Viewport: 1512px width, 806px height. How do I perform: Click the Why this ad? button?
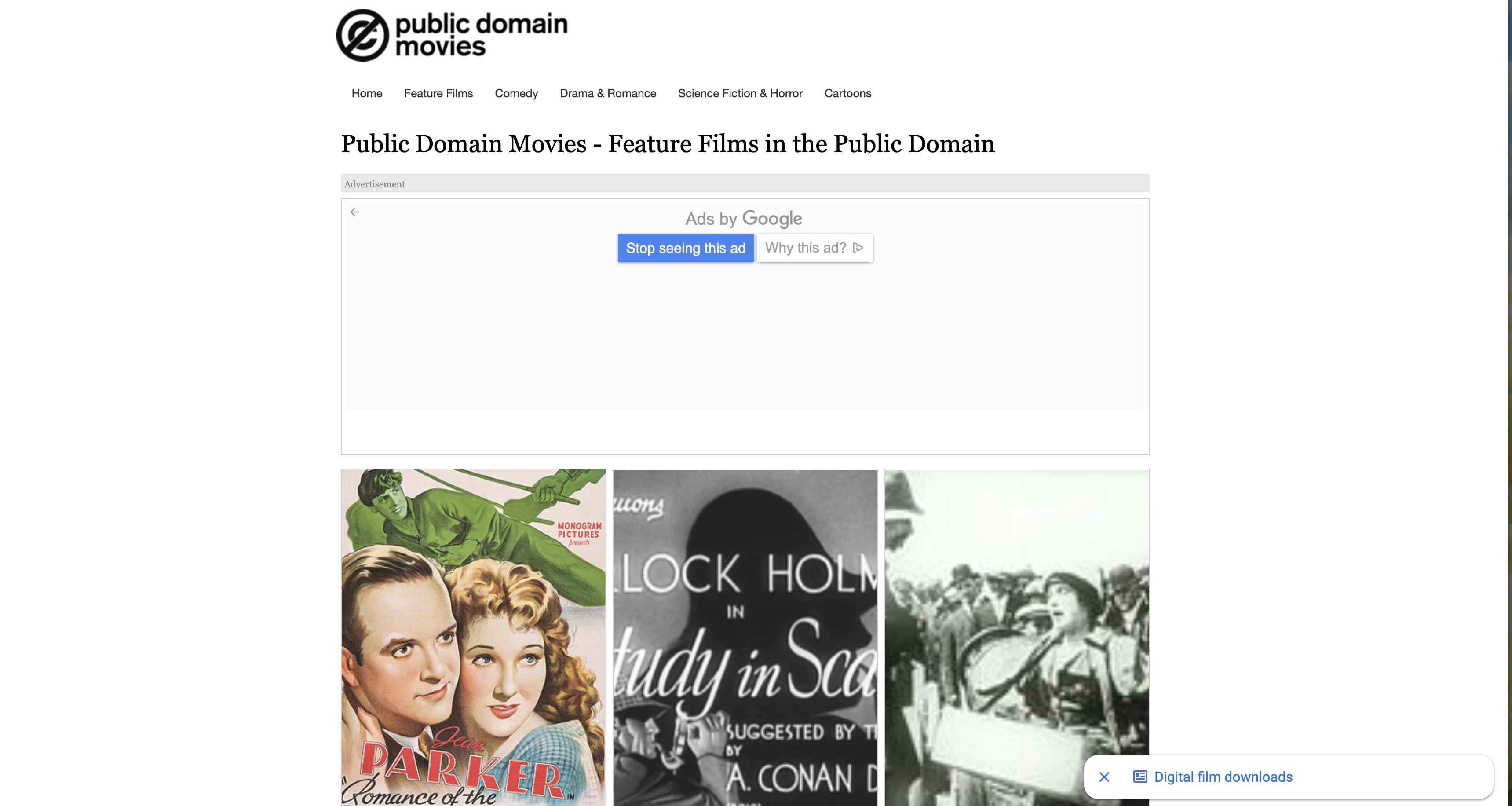pyautogui.click(x=814, y=248)
